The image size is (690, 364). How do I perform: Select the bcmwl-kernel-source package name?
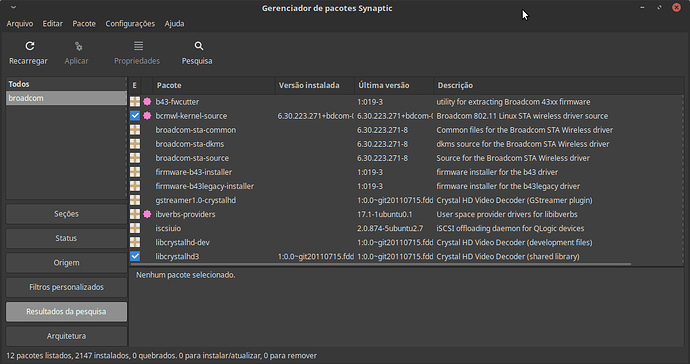pos(191,116)
